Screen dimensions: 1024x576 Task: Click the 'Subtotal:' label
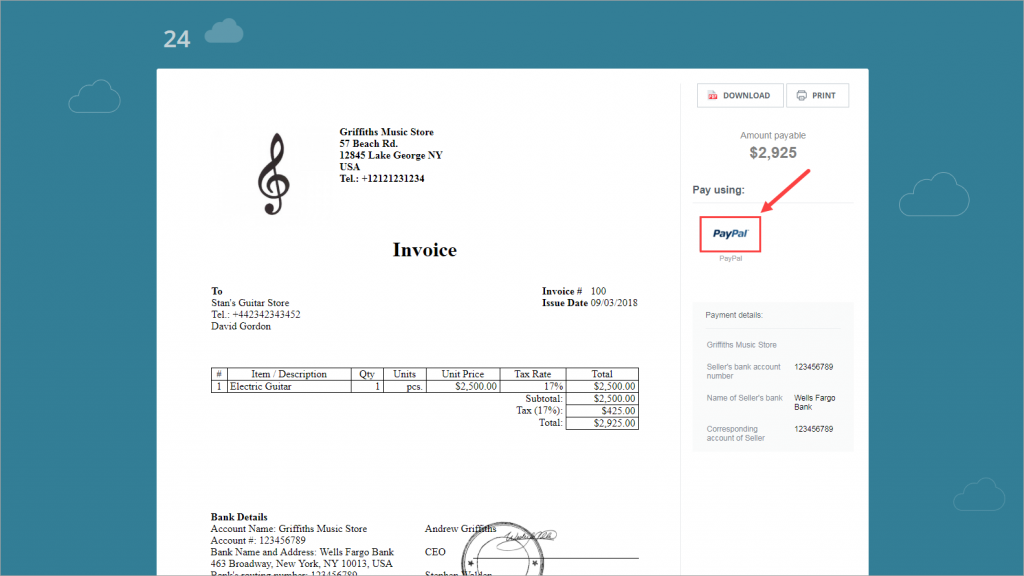coord(544,398)
